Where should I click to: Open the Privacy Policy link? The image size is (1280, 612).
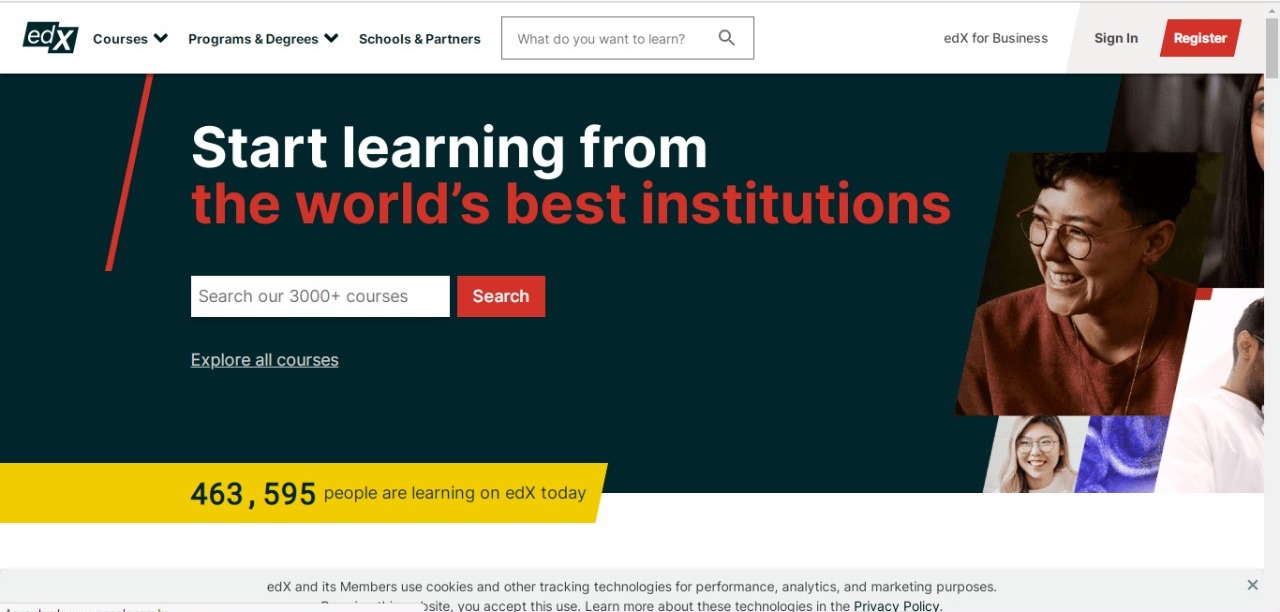pos(896,606)
